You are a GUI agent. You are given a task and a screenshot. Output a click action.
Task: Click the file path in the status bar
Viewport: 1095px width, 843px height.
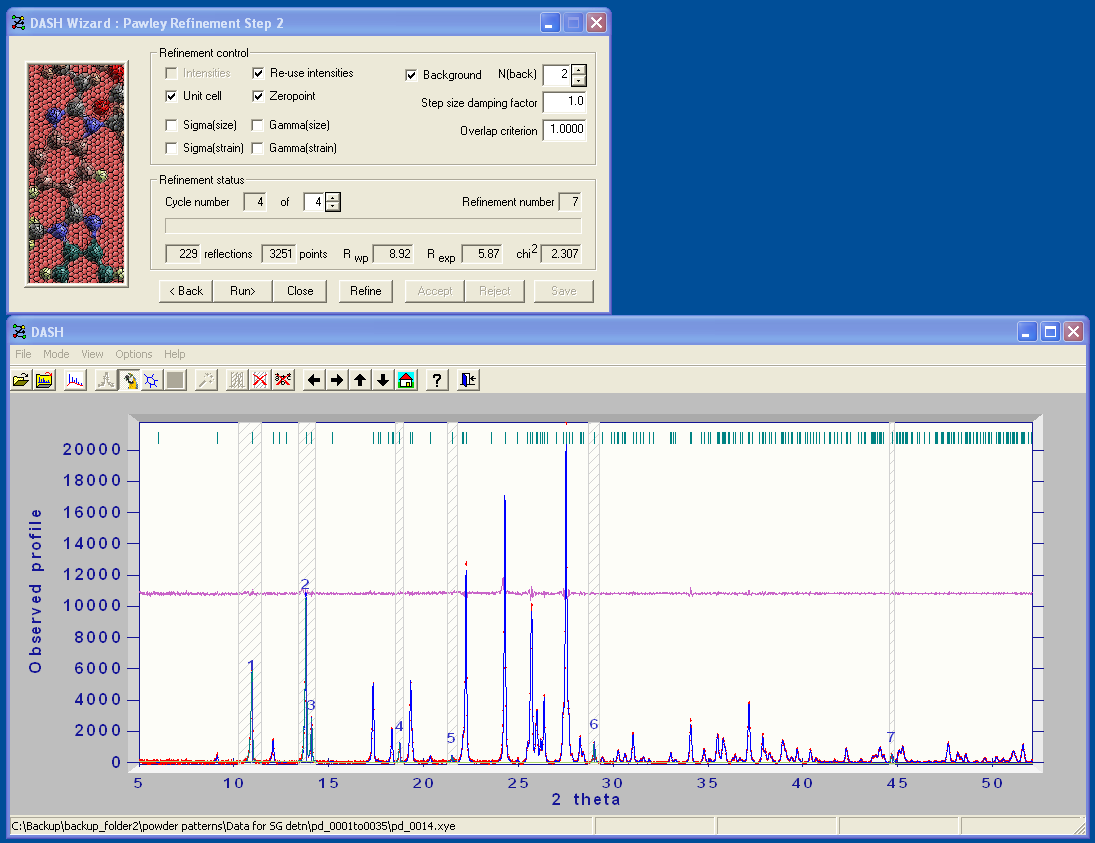233,826
